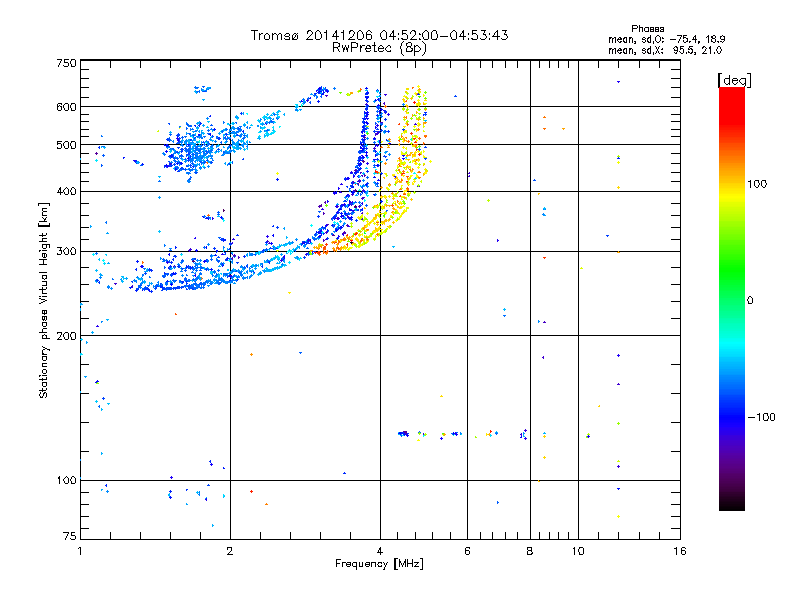Click the x-axis tick label '16'
The image size is (800, 600).
tap(680, 551)
